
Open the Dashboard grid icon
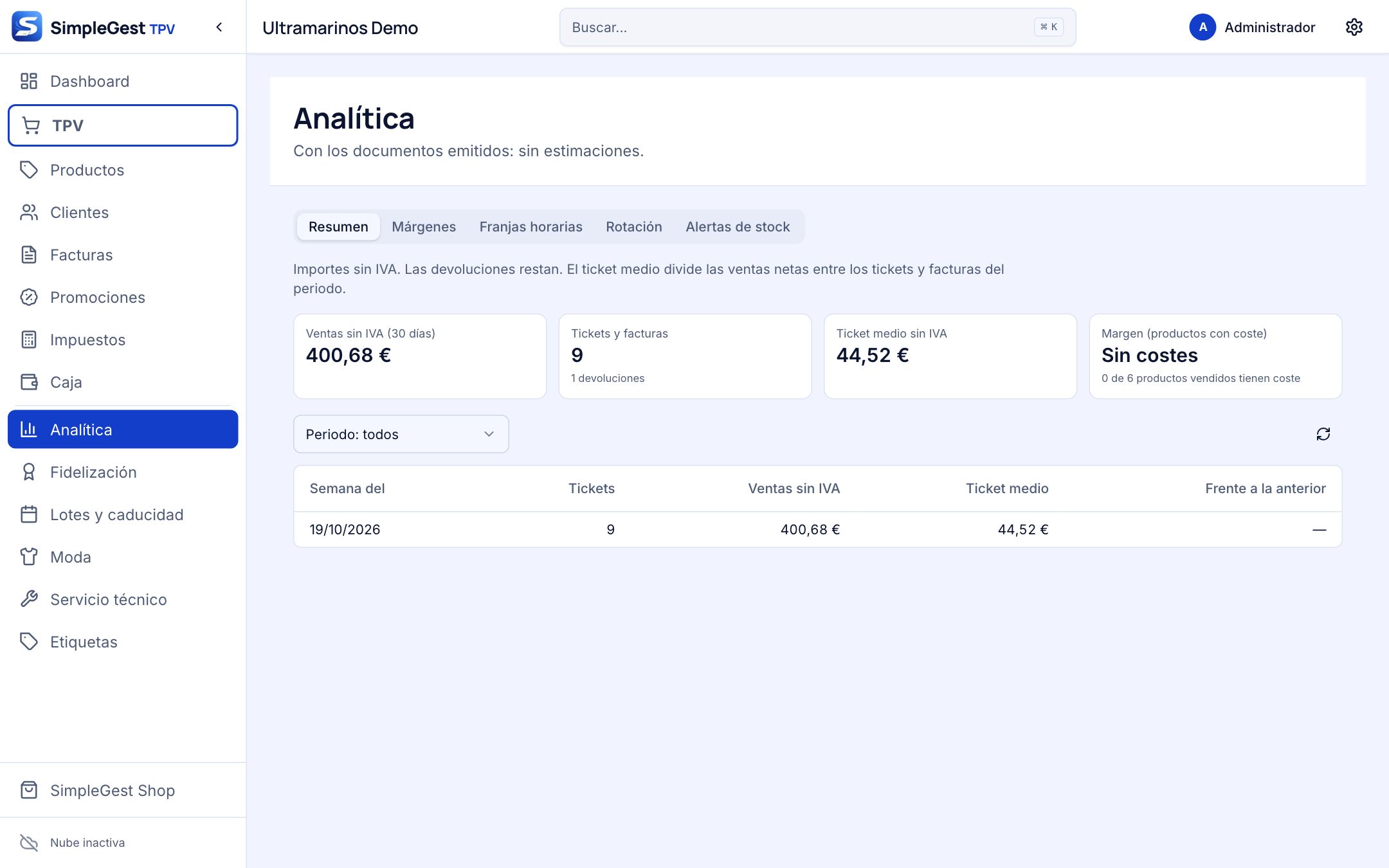(x=29, y=81)
